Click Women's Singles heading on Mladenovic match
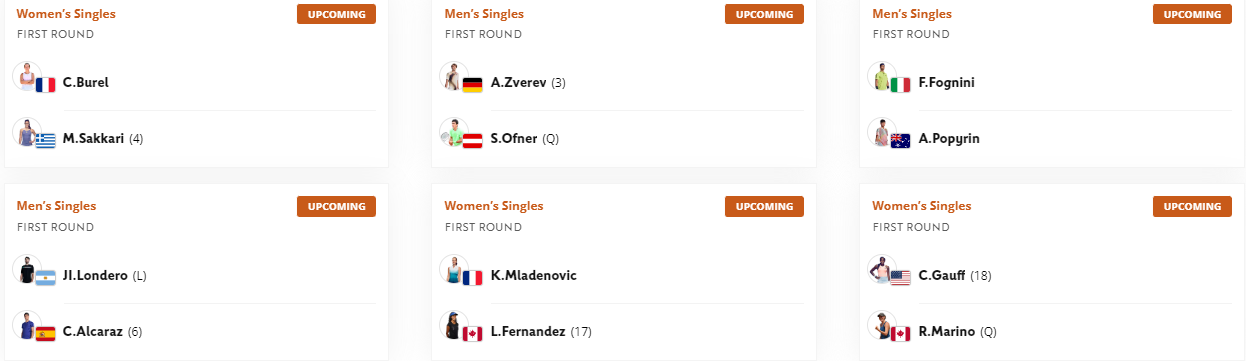This screenshot has height=361, width=1246. [494, 206]
